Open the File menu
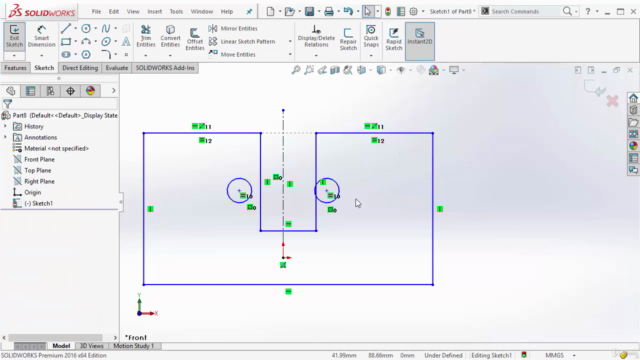The height and width of the screenshot is (360, 640). click(x=96, y=11)
